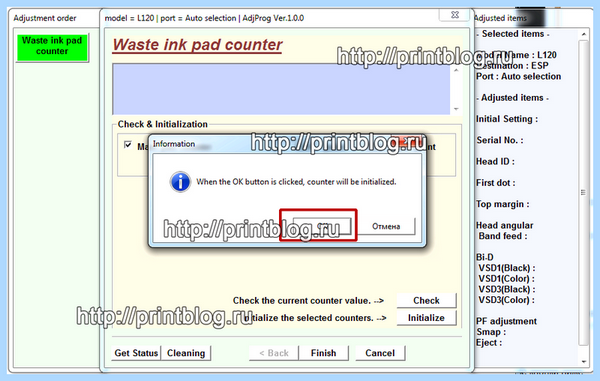Click OK in the Information dialog
Screen dimensions: 600x381
[x=322, y=226]
